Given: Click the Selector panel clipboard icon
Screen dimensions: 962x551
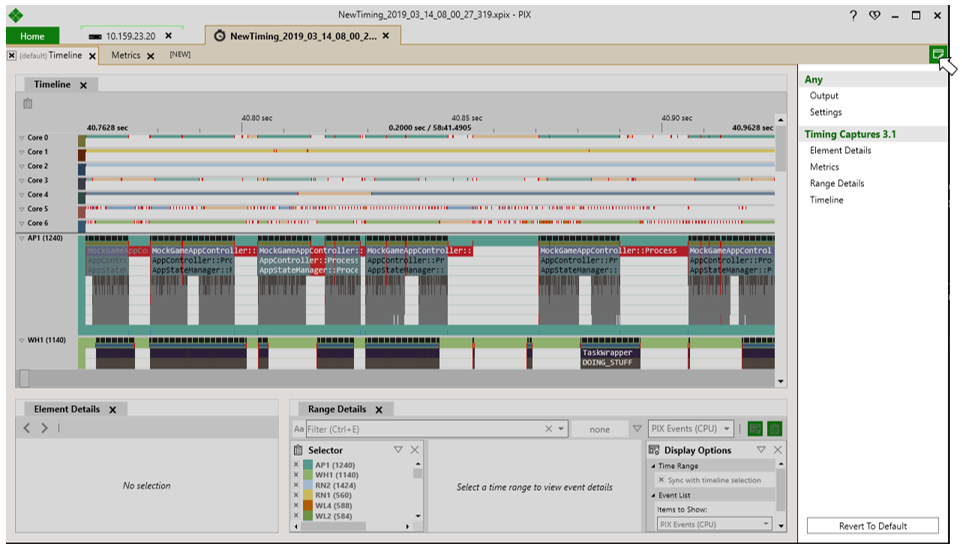Looking at the screenshot, I should [298, 450].
